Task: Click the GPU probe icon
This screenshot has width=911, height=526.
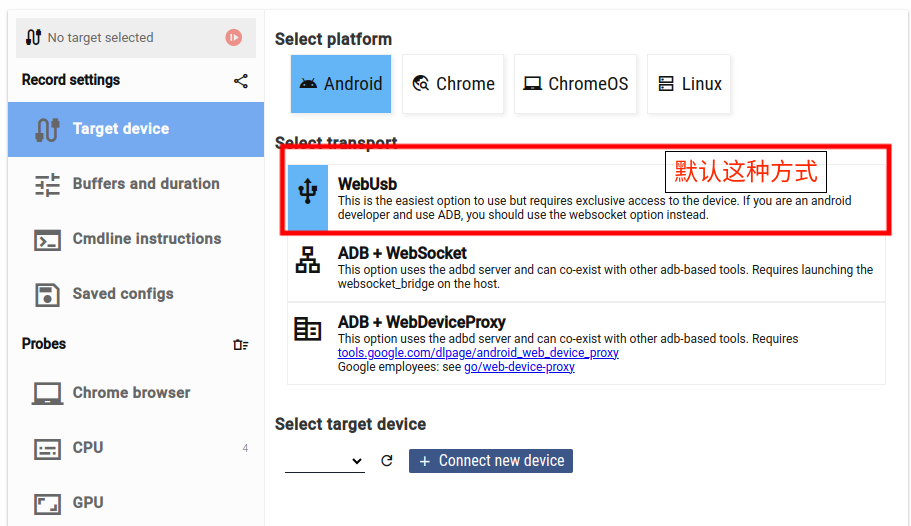Action: click(x=48, y=504)
